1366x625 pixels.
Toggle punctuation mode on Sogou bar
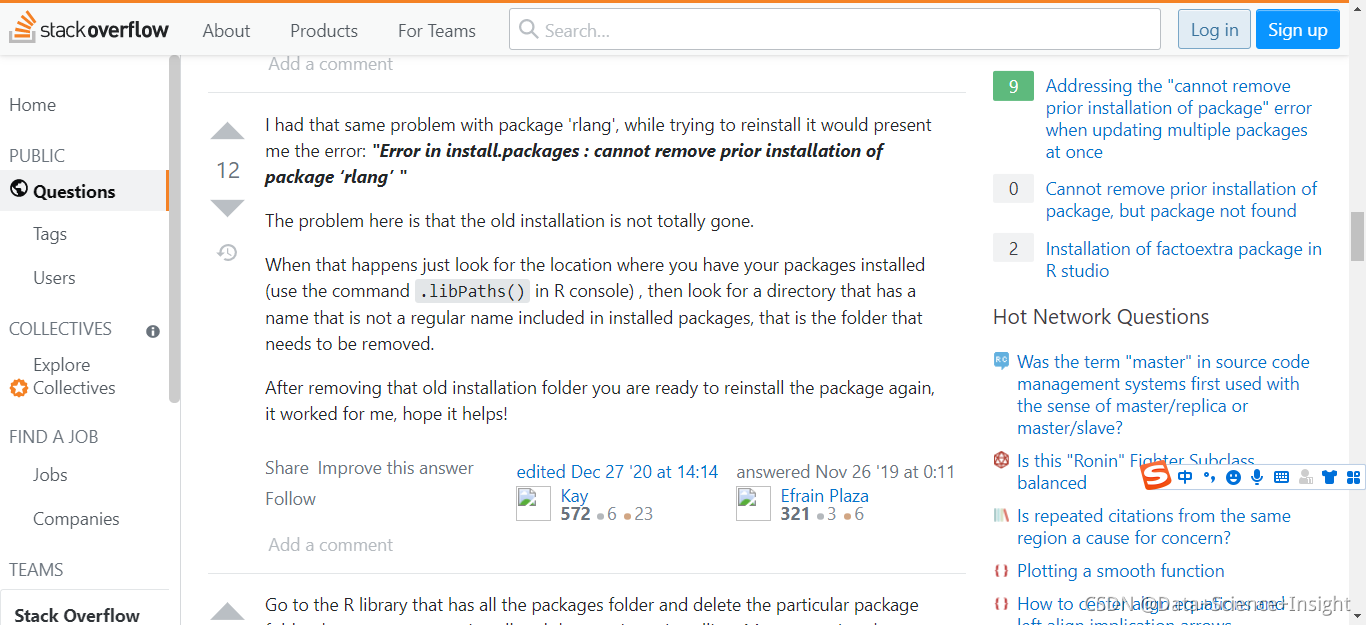pyautogui.click(x=1209, y=477)
